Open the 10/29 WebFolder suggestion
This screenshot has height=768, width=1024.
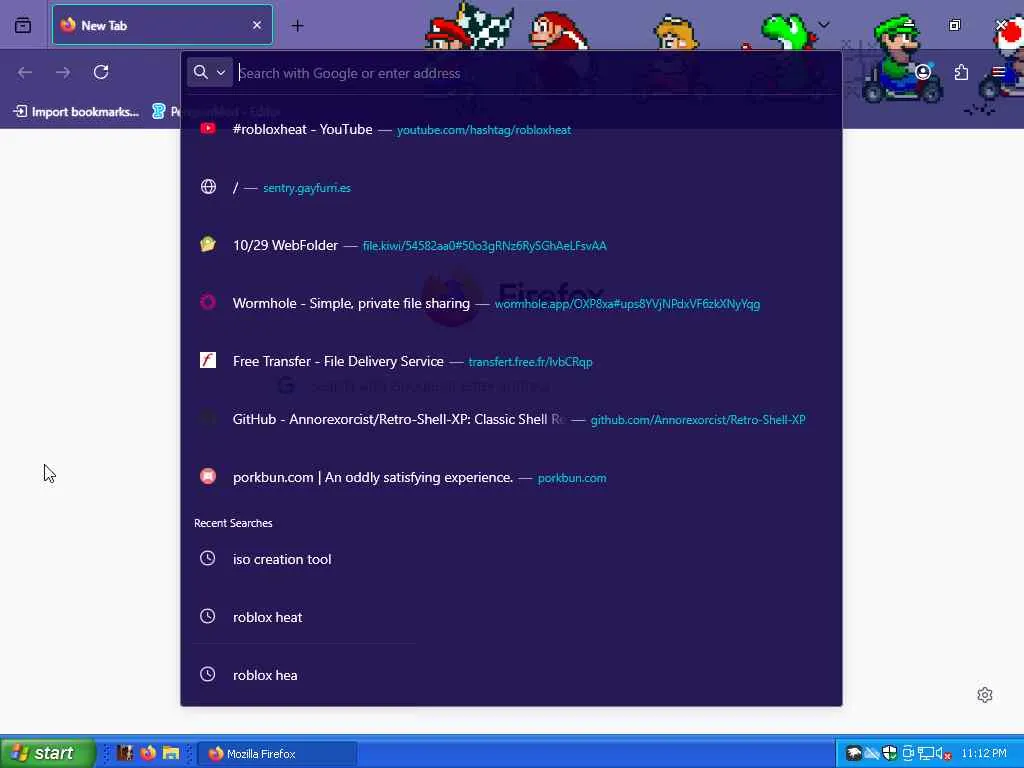pyautogui.click(x=511, y=246)
